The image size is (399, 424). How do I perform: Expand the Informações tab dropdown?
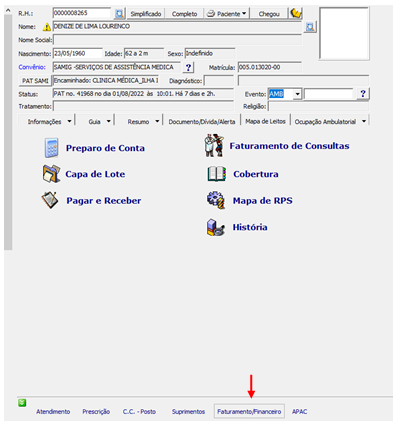pyautogui.click(x=69, y=121)
